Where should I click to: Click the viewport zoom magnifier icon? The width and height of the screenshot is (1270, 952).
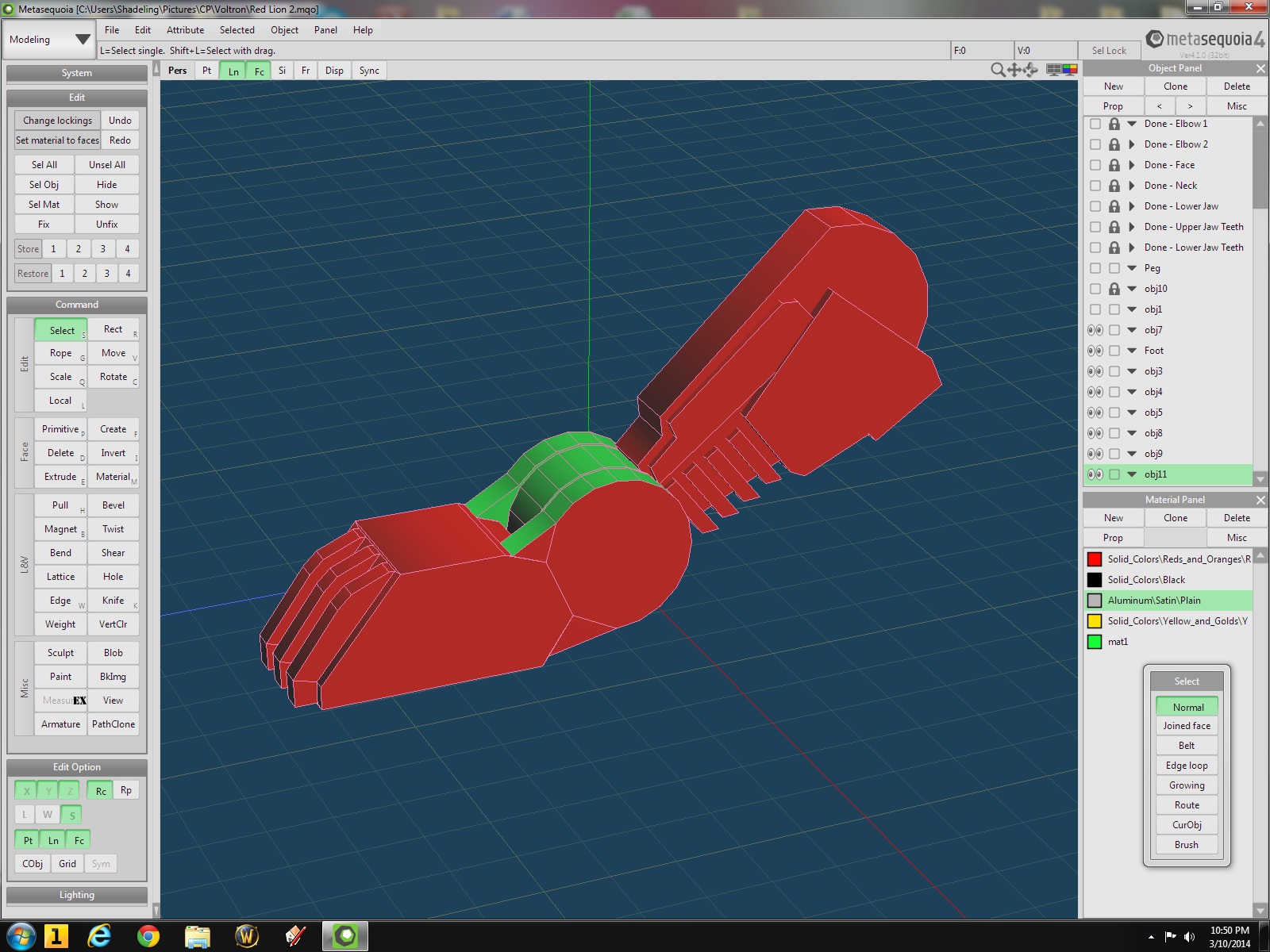[x=998, y=70]
